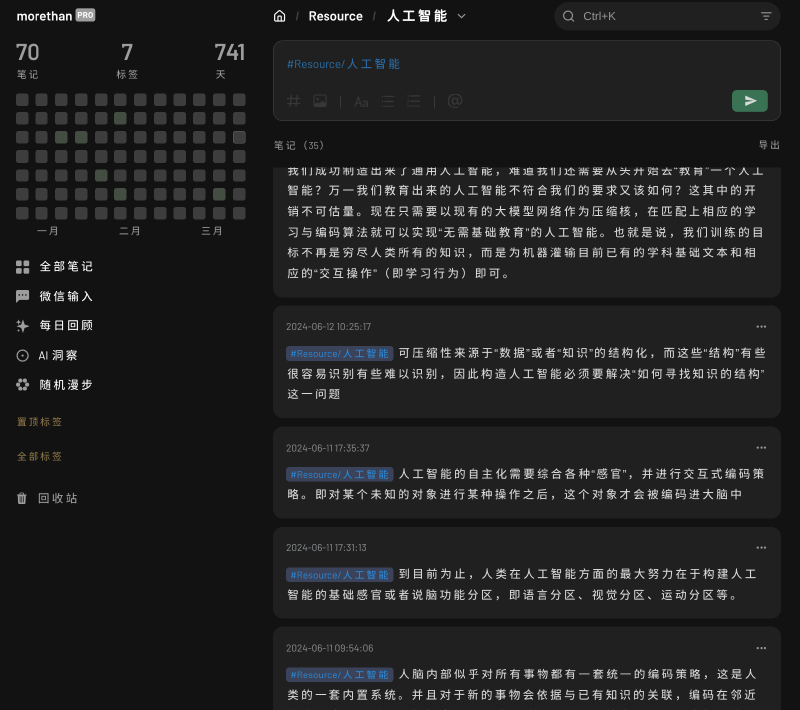
Task: Go to AI 洞察 section
Action: point(58,355)
